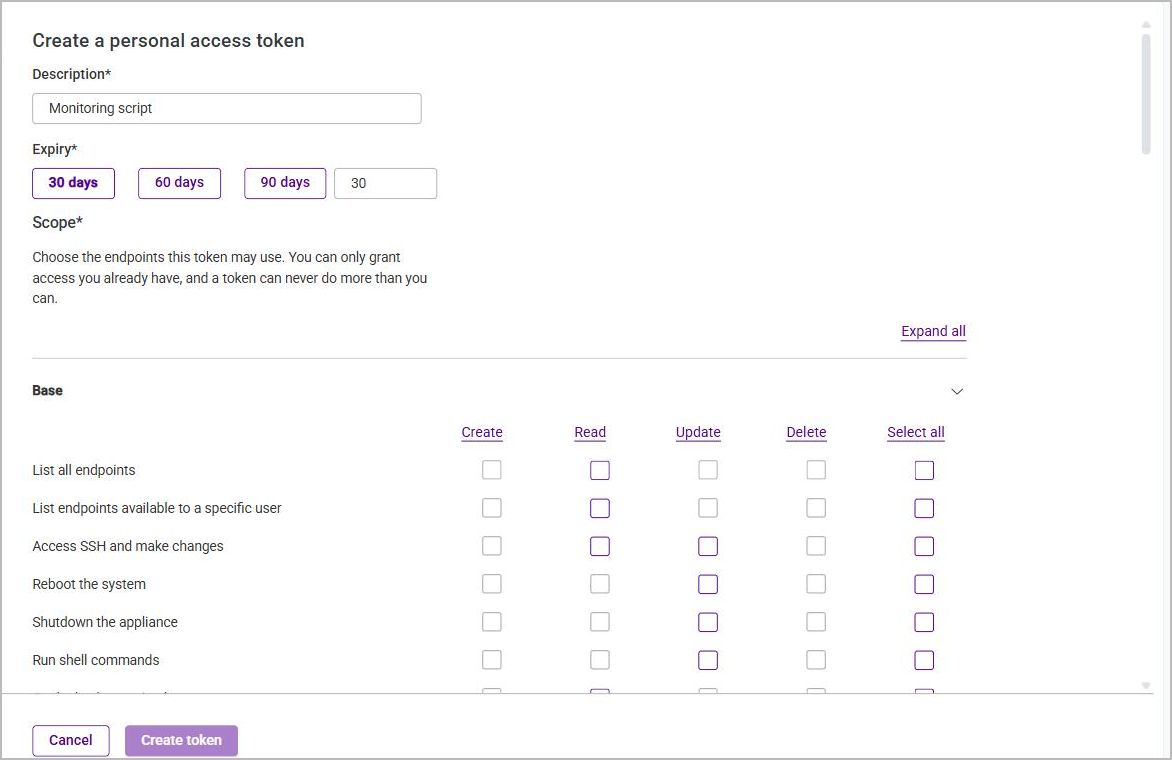
Task: Collapse the Base section chevron
Action: pyautogui.click(x=957, y=392)
